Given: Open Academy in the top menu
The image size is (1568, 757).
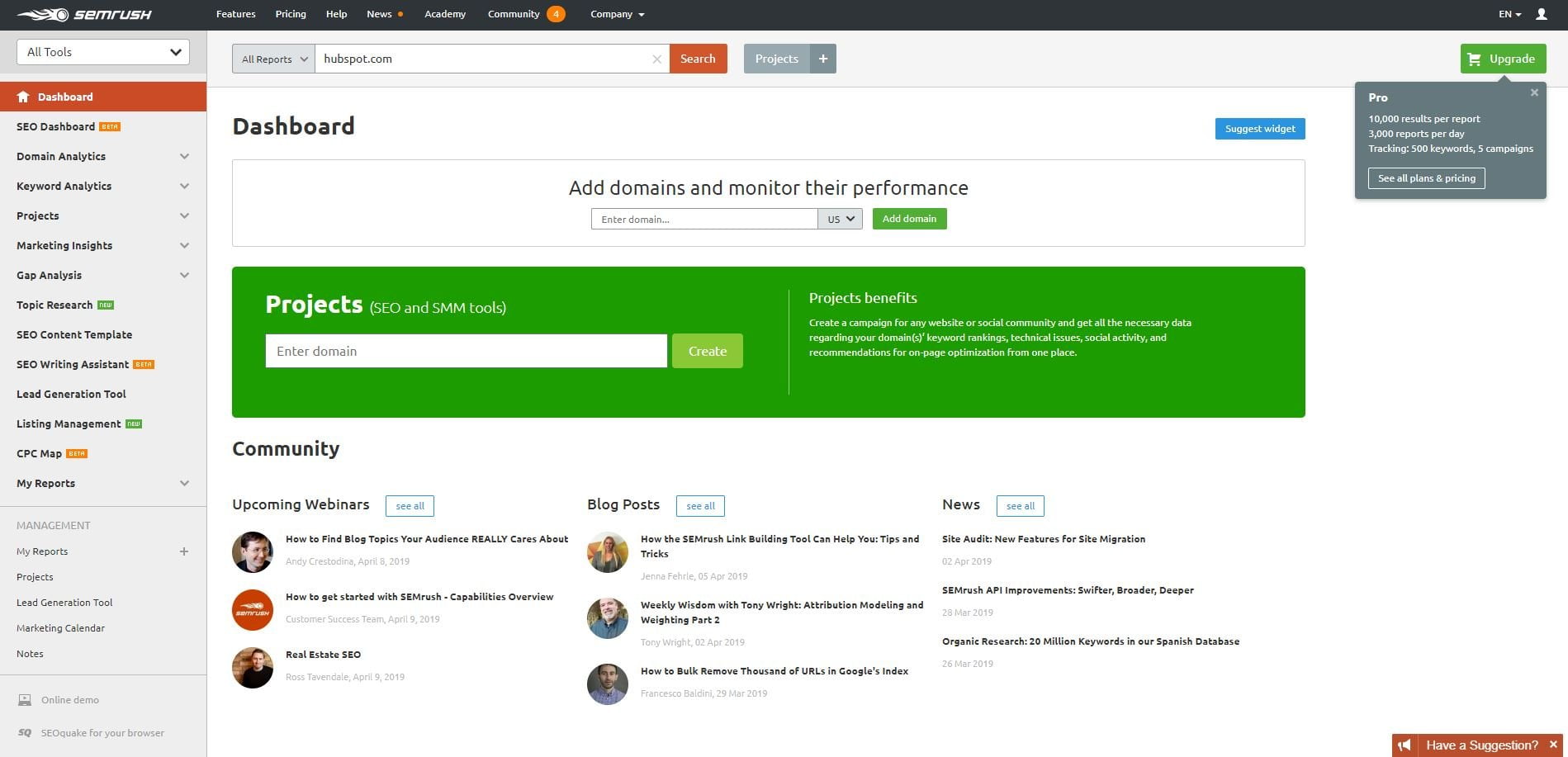Looking at the screenshot, I should pos(445,14).
